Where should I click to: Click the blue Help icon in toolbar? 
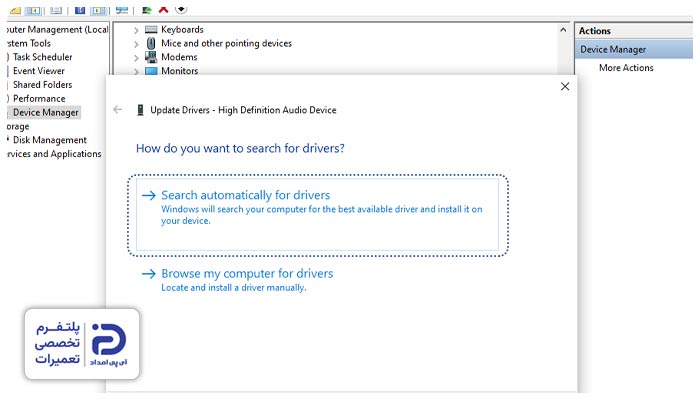80,10
